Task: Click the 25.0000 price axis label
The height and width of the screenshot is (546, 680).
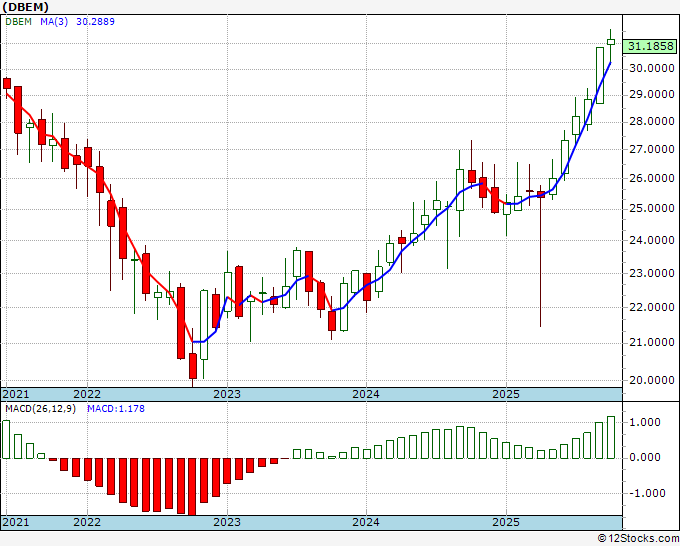Action: 651,209
